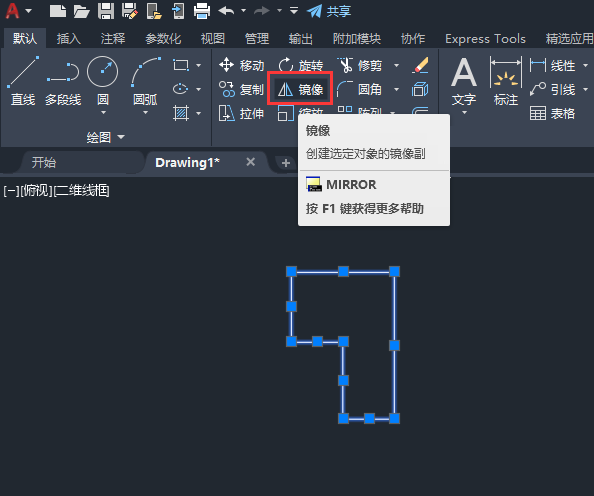Click the 圆角 fillet tool
The image size is (594, 496).
point(360,89)
